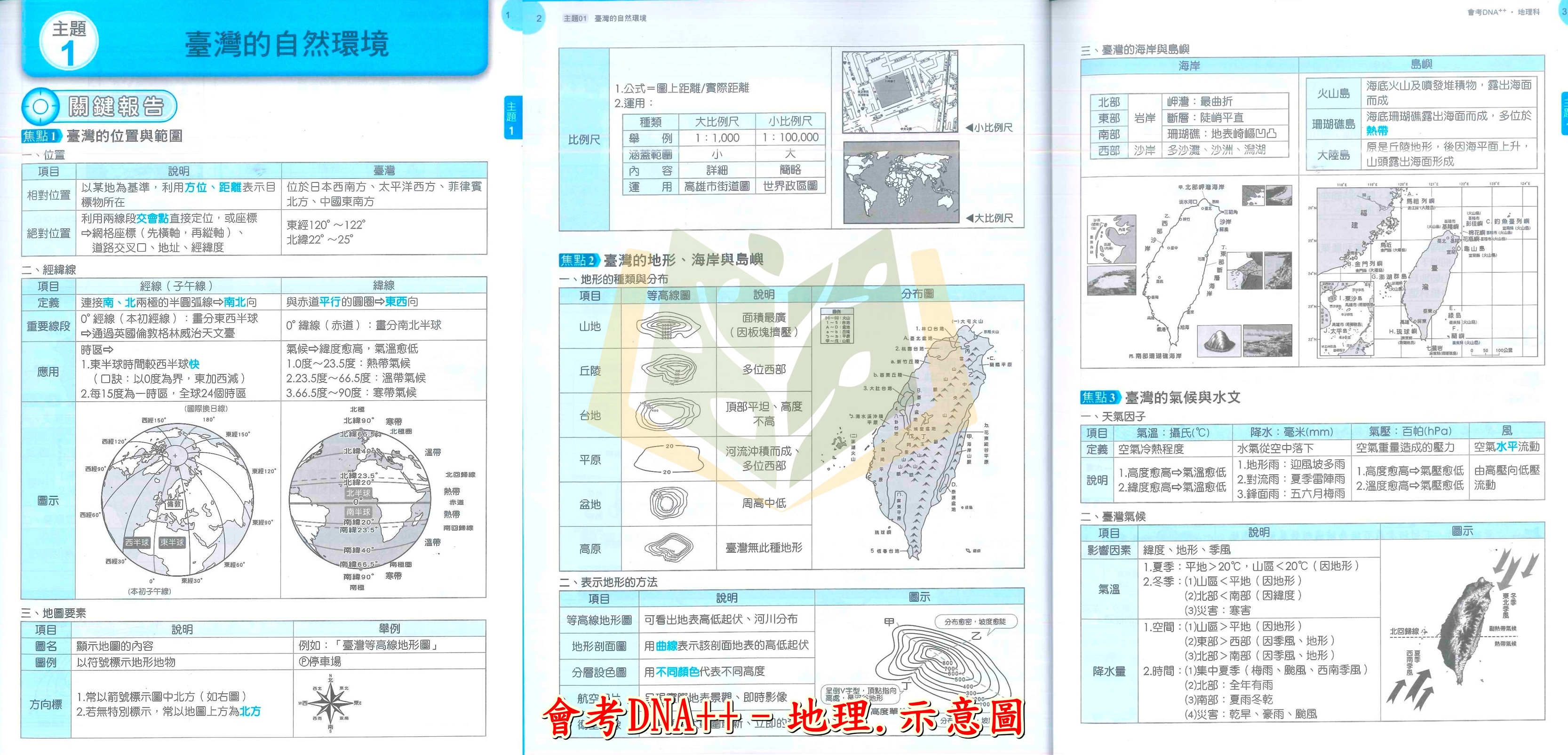The width and height of the screenshot is (1568, 755).
Task: Click the 焦點2 heading label
Action: [x=579, y=261]
